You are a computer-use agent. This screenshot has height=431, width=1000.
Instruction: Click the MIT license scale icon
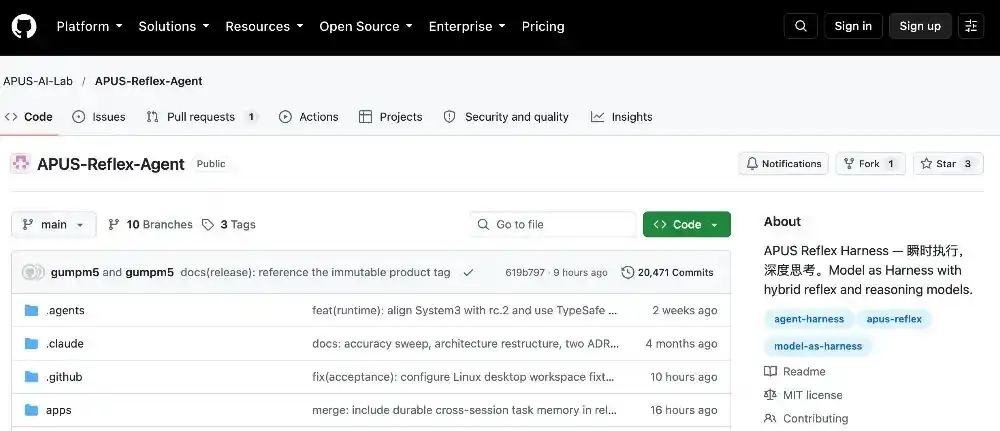click(x=770, y=395)
